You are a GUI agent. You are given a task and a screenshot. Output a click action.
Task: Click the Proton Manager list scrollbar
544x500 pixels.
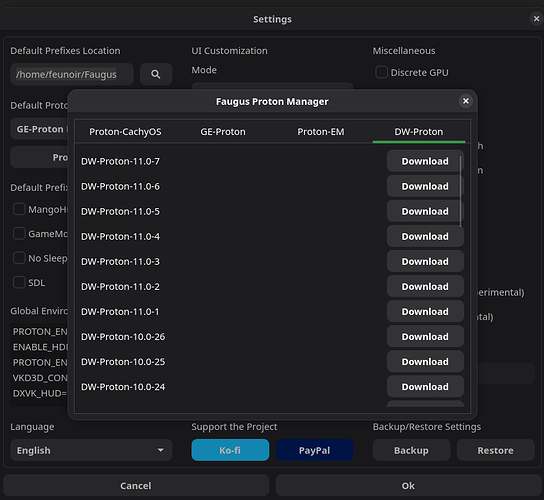461,192
